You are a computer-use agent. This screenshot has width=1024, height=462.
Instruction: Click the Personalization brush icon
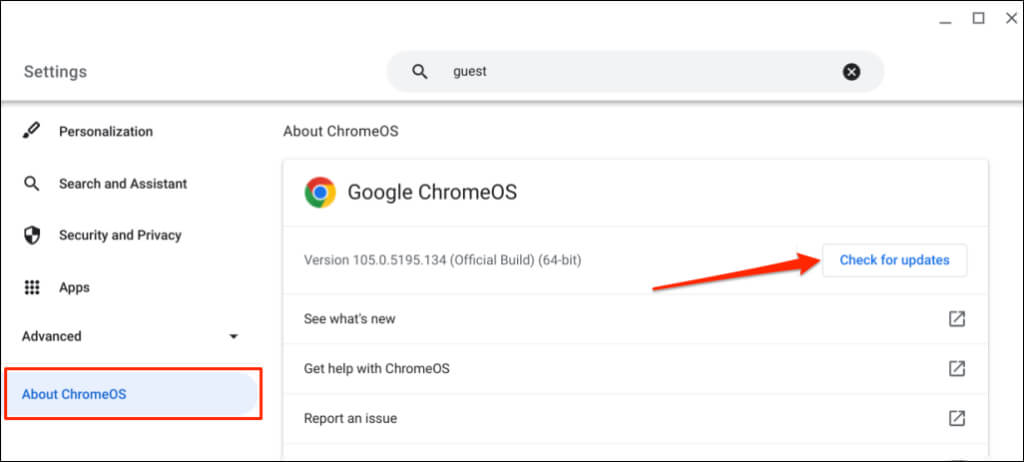32,131
